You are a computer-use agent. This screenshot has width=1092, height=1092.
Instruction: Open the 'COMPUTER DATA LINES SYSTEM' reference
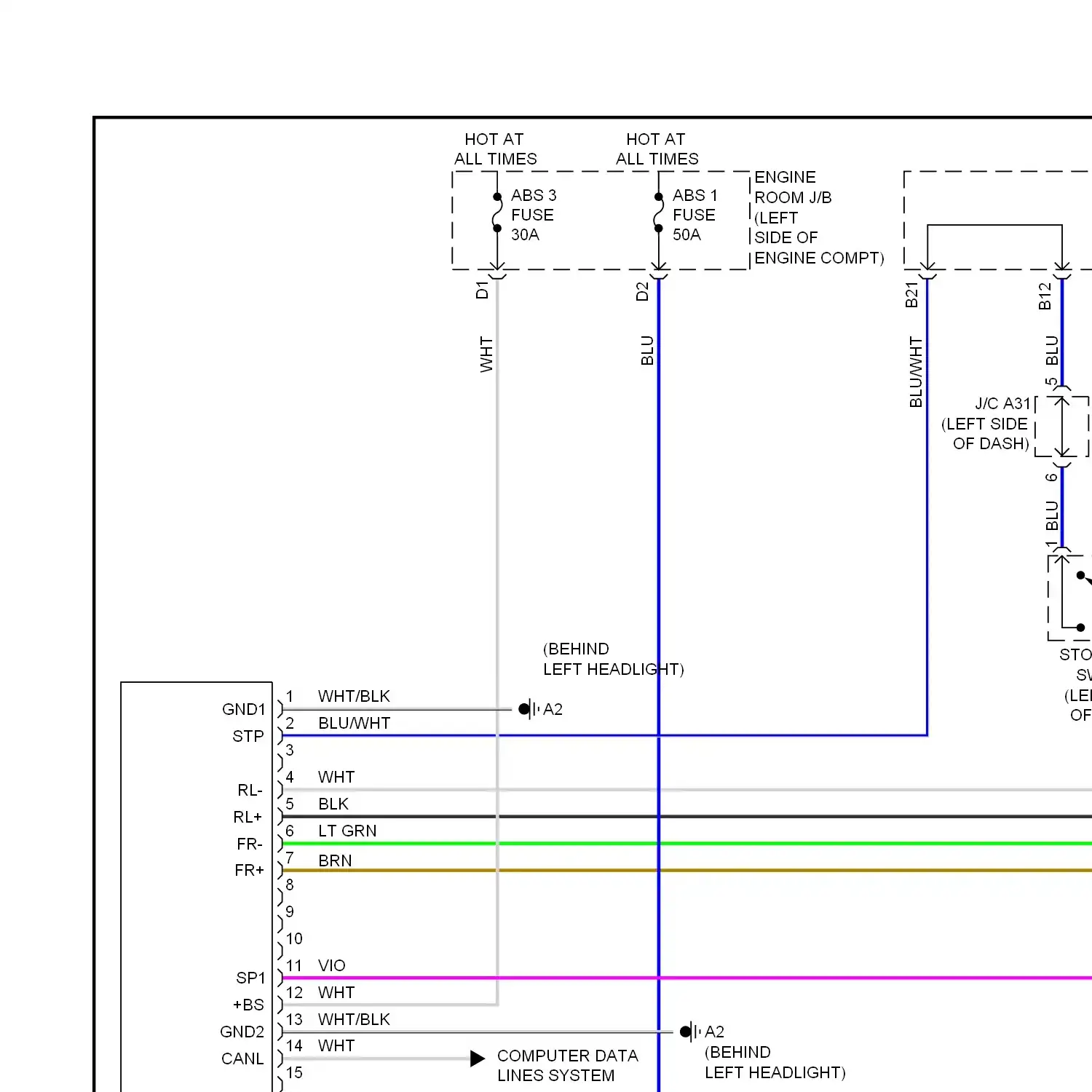click(x=568, y=1065)
